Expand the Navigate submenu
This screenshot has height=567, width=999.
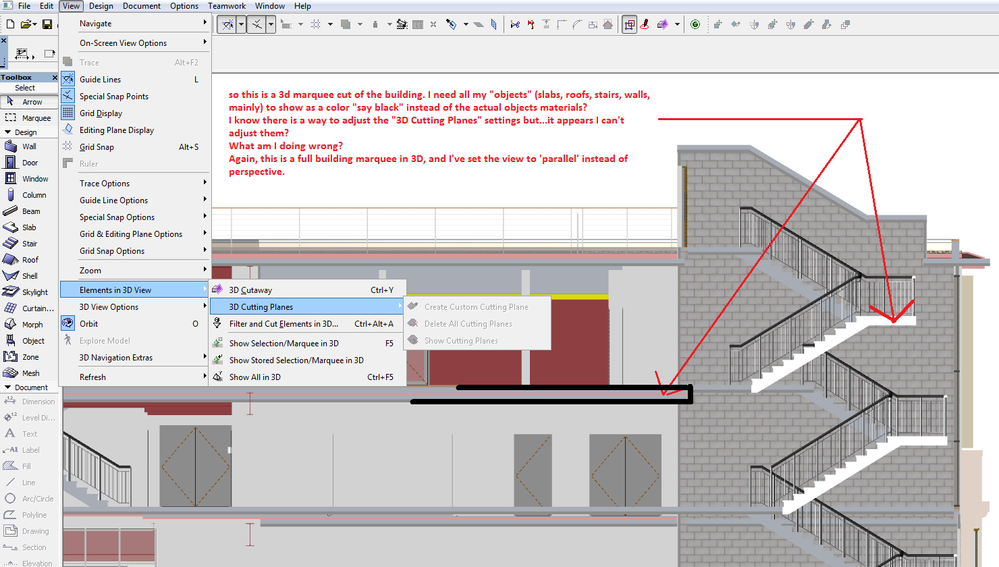(x=135, y=24)
